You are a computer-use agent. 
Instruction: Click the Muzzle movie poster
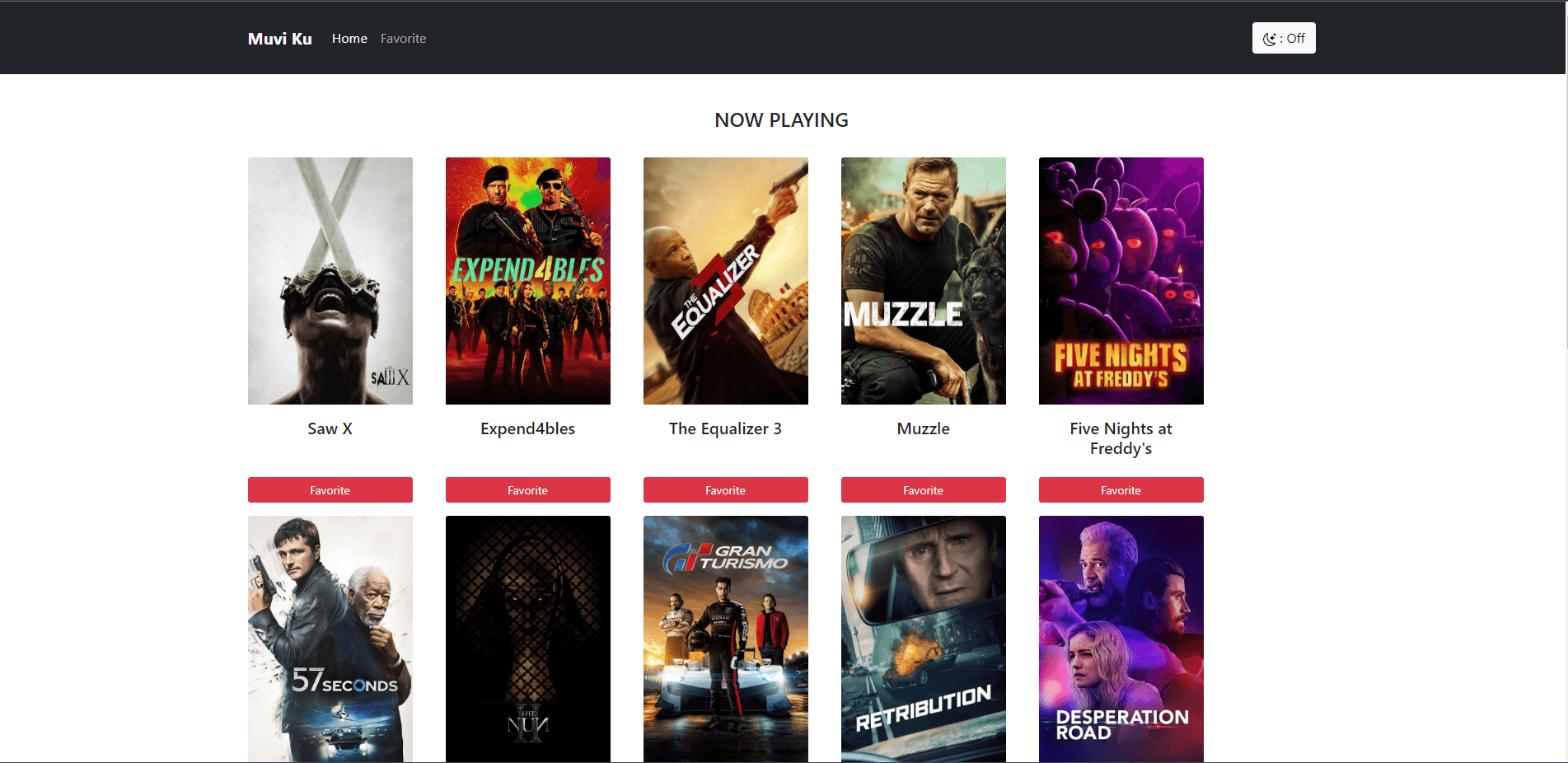tap(923, 280)
